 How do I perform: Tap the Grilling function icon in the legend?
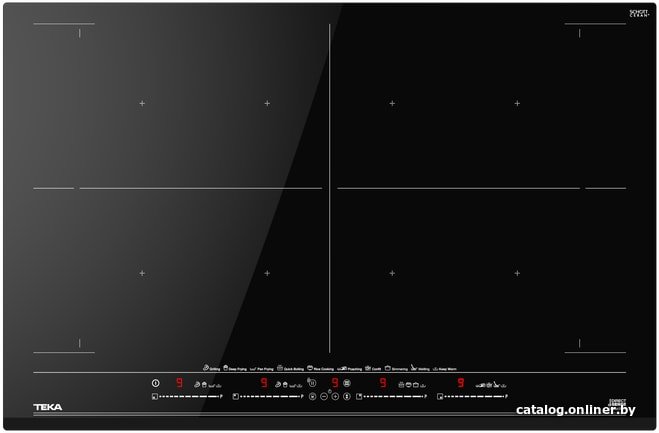coord(206,367)
